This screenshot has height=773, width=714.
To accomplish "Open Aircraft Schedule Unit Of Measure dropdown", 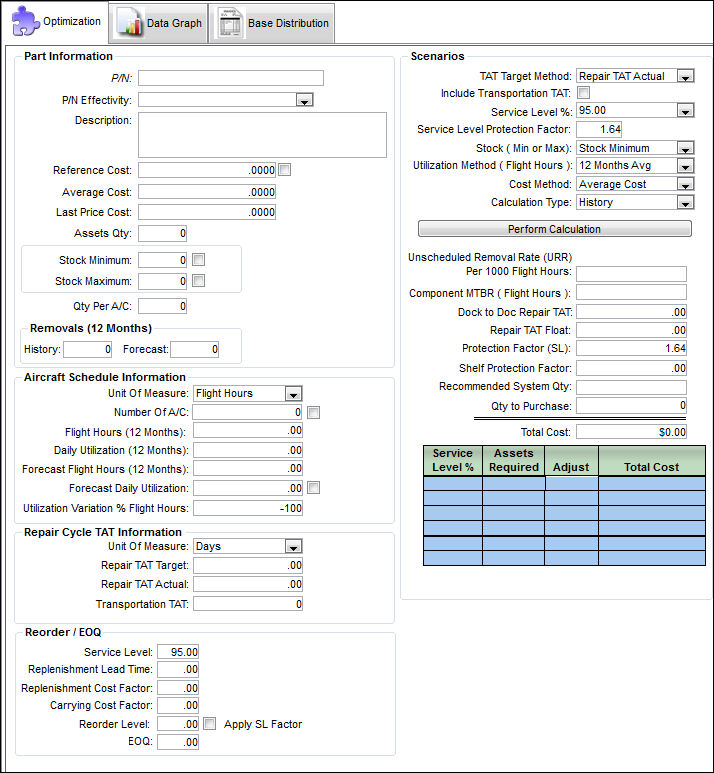I will (x=293, y=394).
